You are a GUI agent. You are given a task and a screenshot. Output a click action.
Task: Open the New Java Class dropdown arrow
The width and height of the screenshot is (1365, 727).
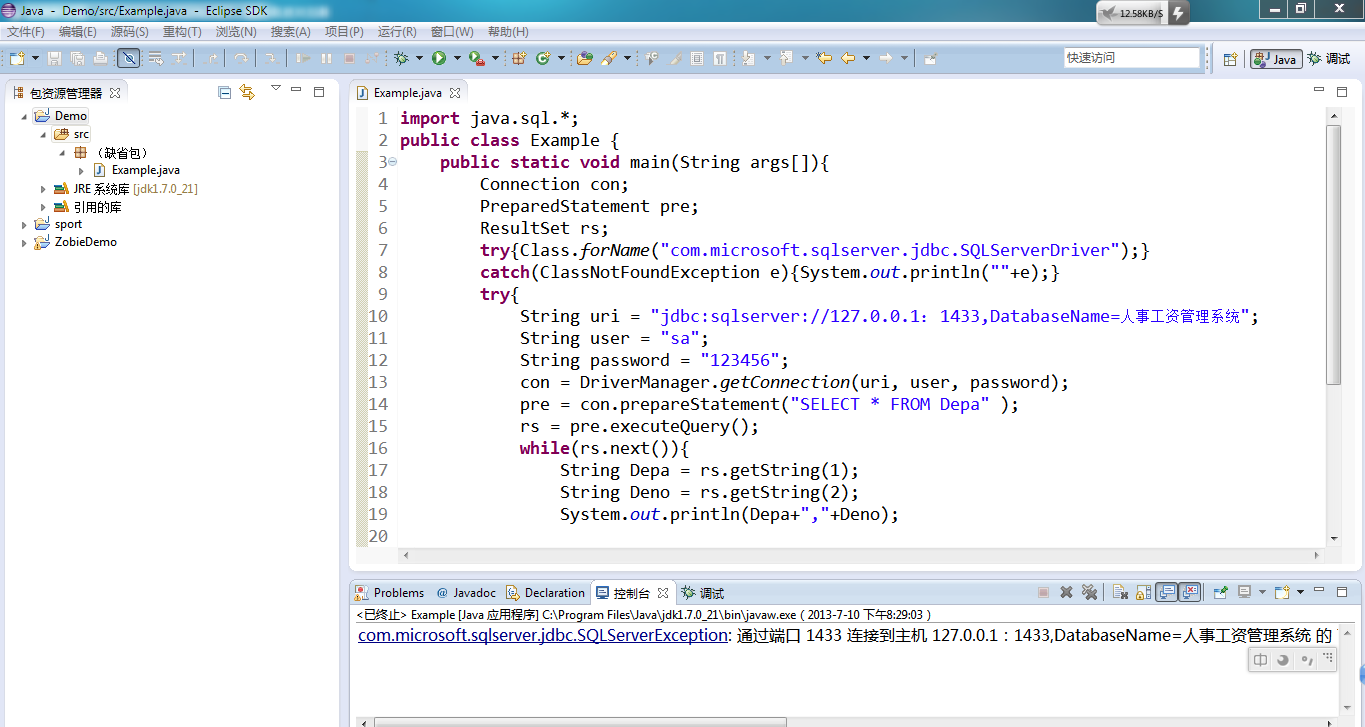click(561, 58)
